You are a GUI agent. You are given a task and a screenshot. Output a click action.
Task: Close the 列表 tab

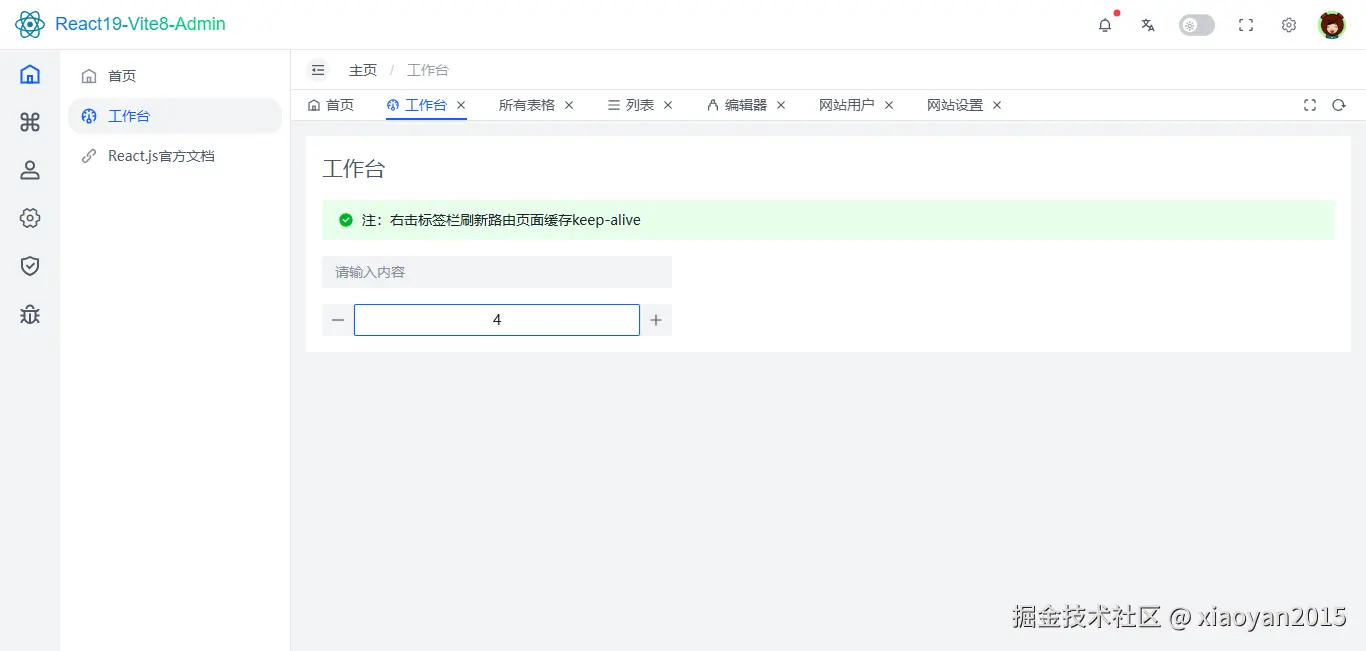(x=668, y=105)
